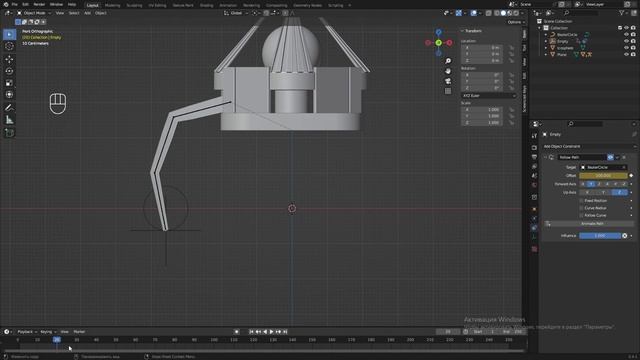This screenshot has width=640, height=360.
Task: Open the Output properties tab icon
Action: (534, 157)
